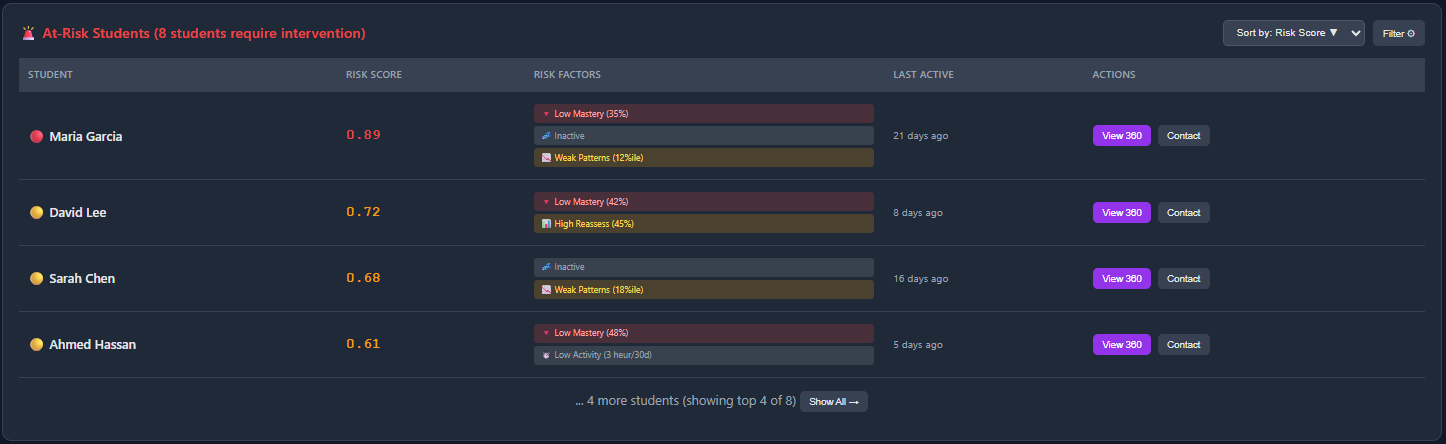This screenshot has height=444, width=1446.
Task: Select Maria Garcia's Low Mastery (35%) tag
Action: coord(703,114)
